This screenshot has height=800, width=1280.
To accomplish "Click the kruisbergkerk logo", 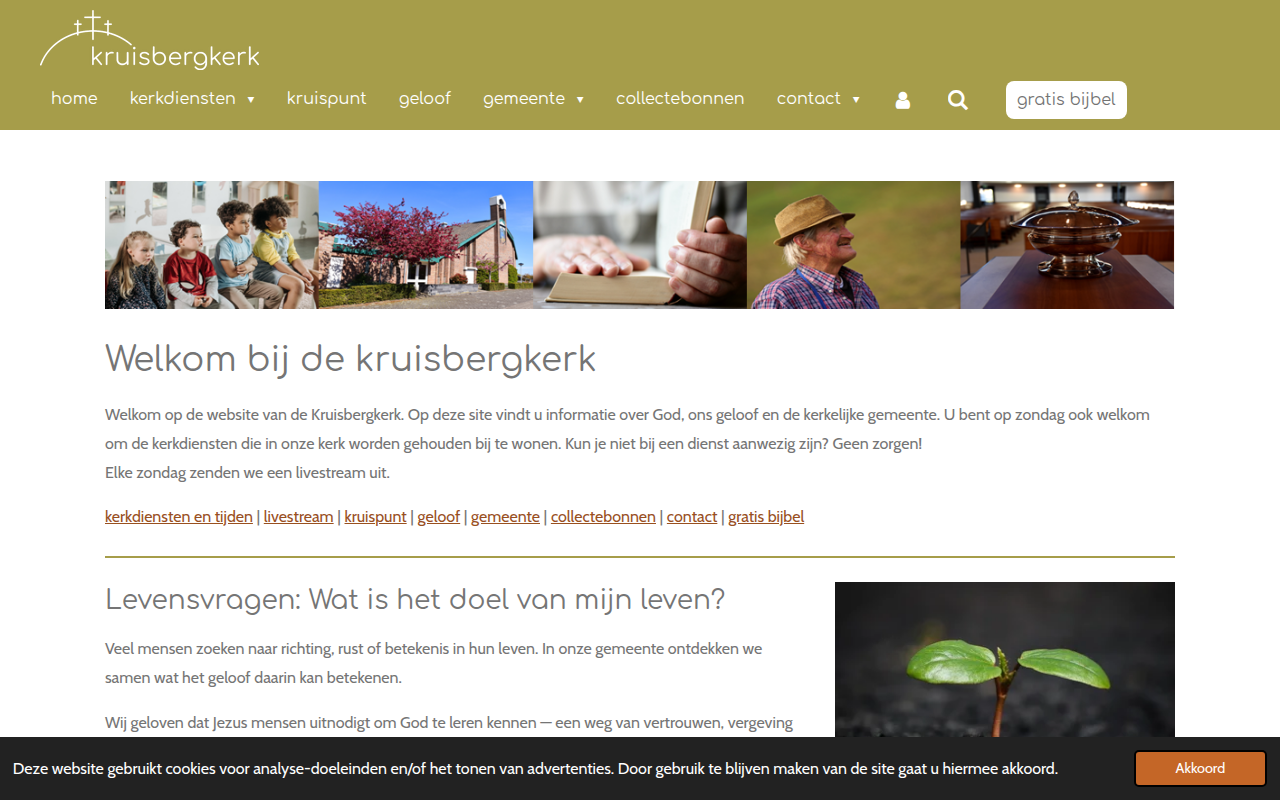I will point(150,40).
